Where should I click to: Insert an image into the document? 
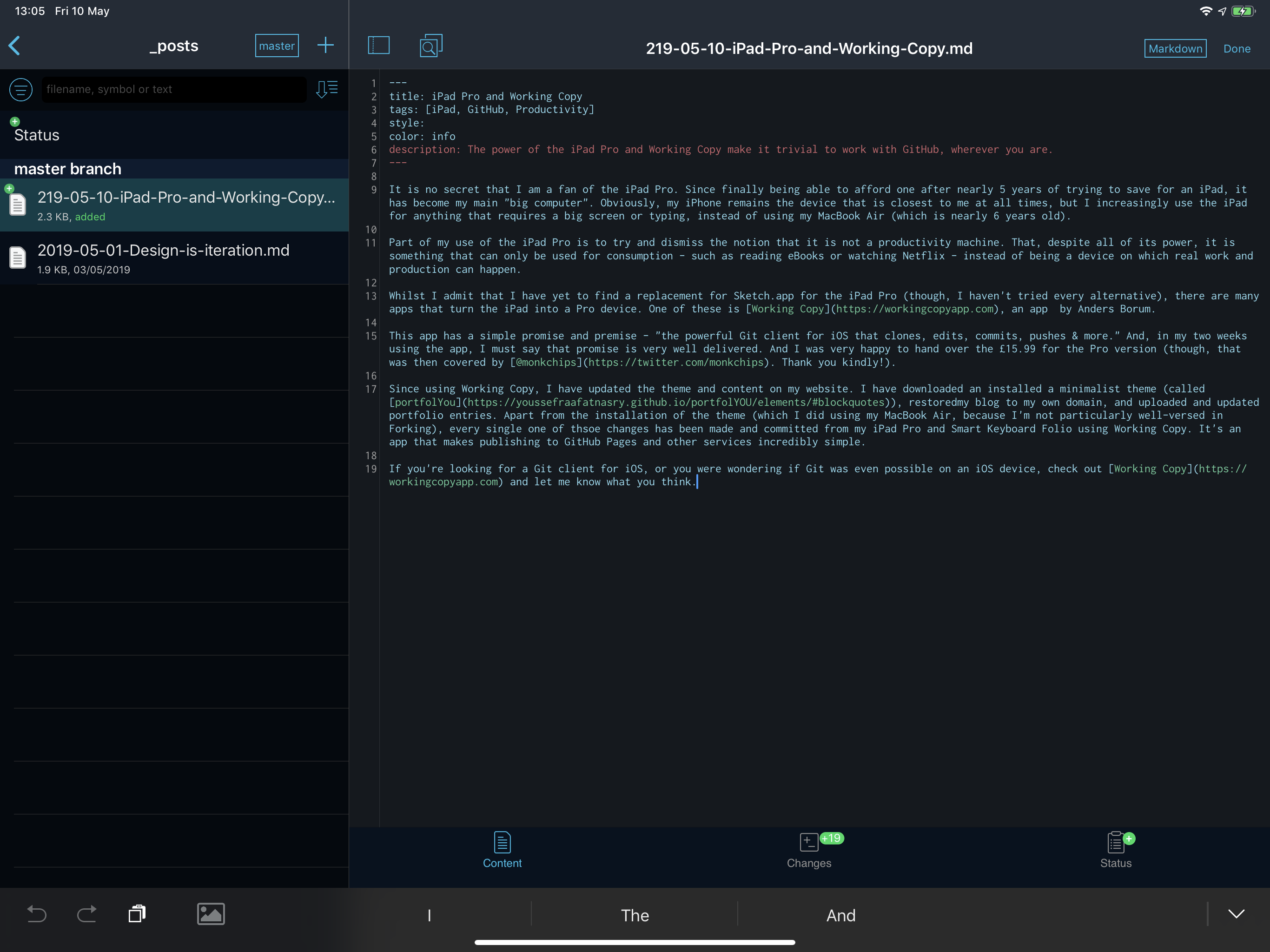[x=211, y=913]
